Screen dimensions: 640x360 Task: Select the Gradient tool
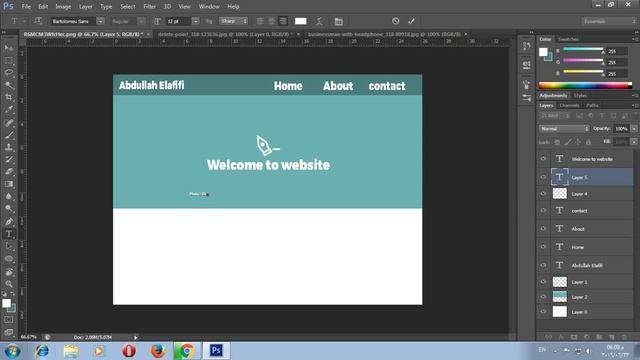coord(9,184)
